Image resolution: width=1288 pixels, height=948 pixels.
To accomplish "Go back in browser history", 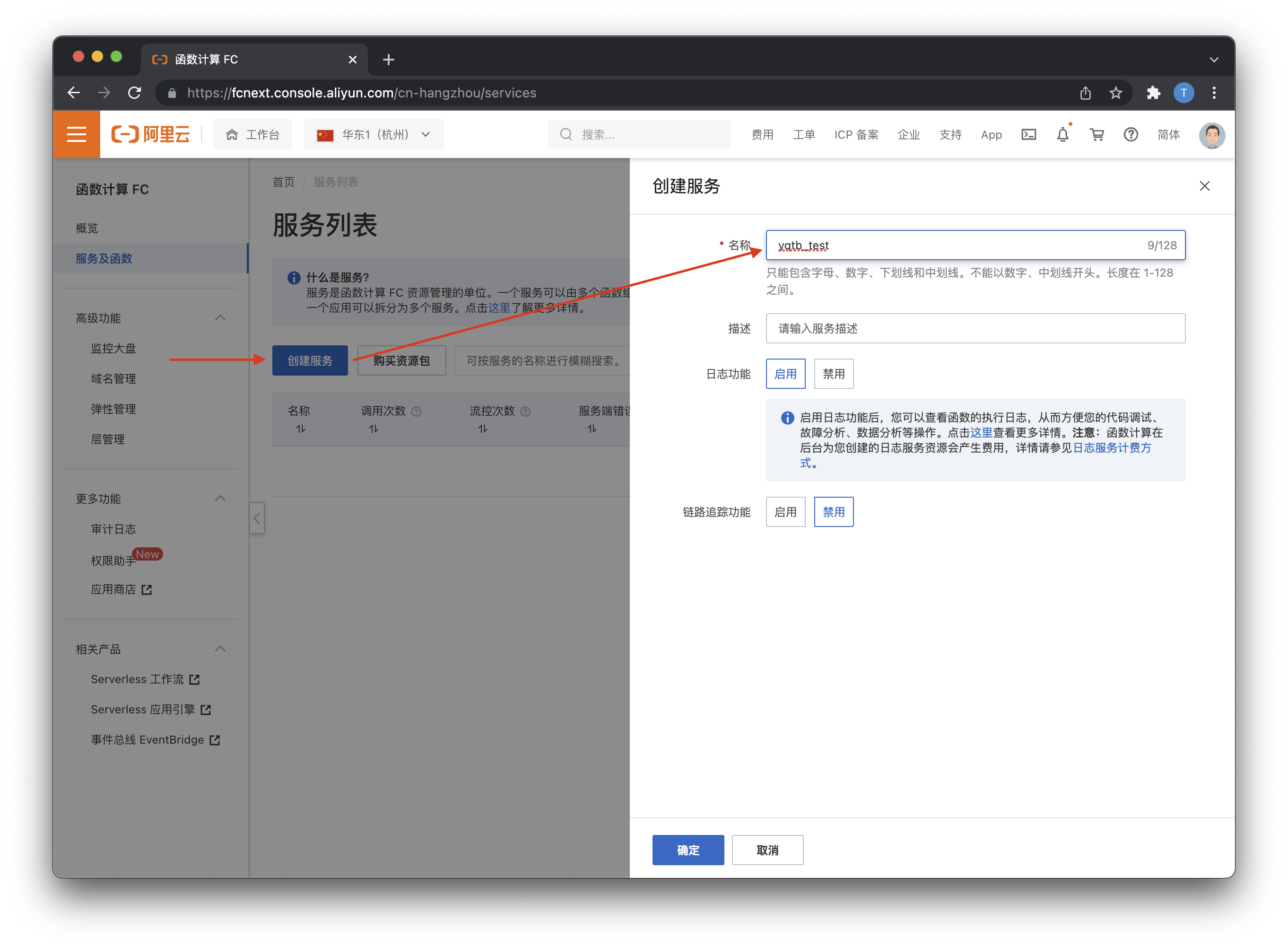I will tap(74, 92).
